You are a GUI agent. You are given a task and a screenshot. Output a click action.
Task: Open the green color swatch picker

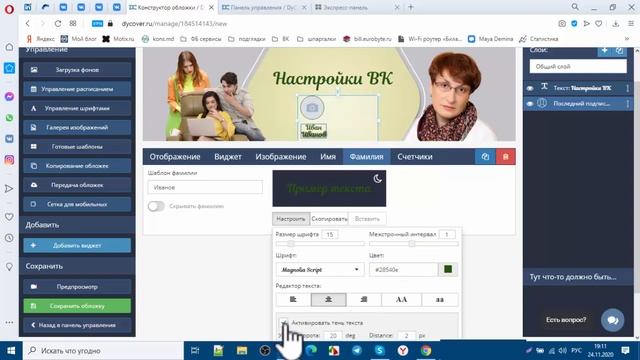click(x=448, y=269)
